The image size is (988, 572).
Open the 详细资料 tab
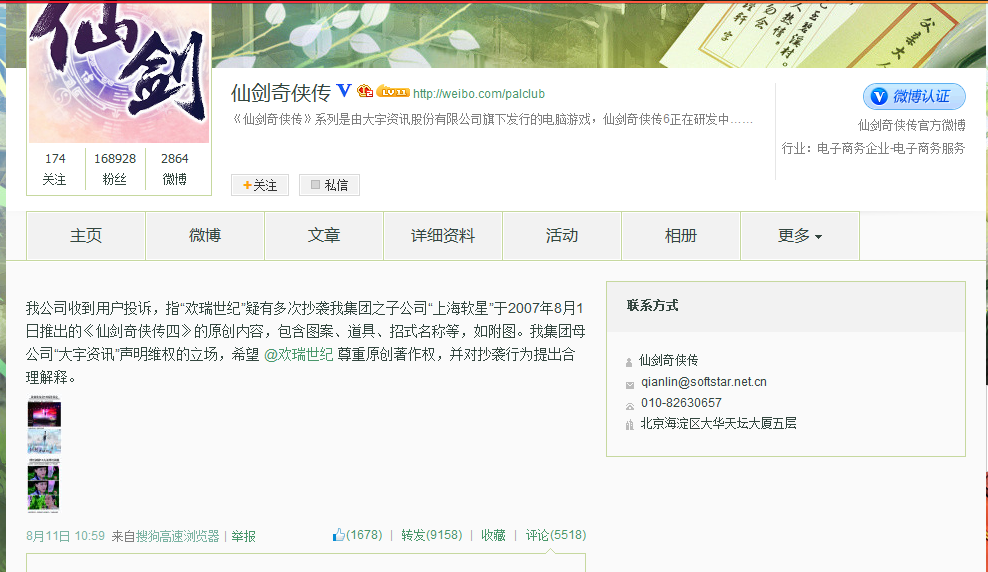tap(443, 236)
